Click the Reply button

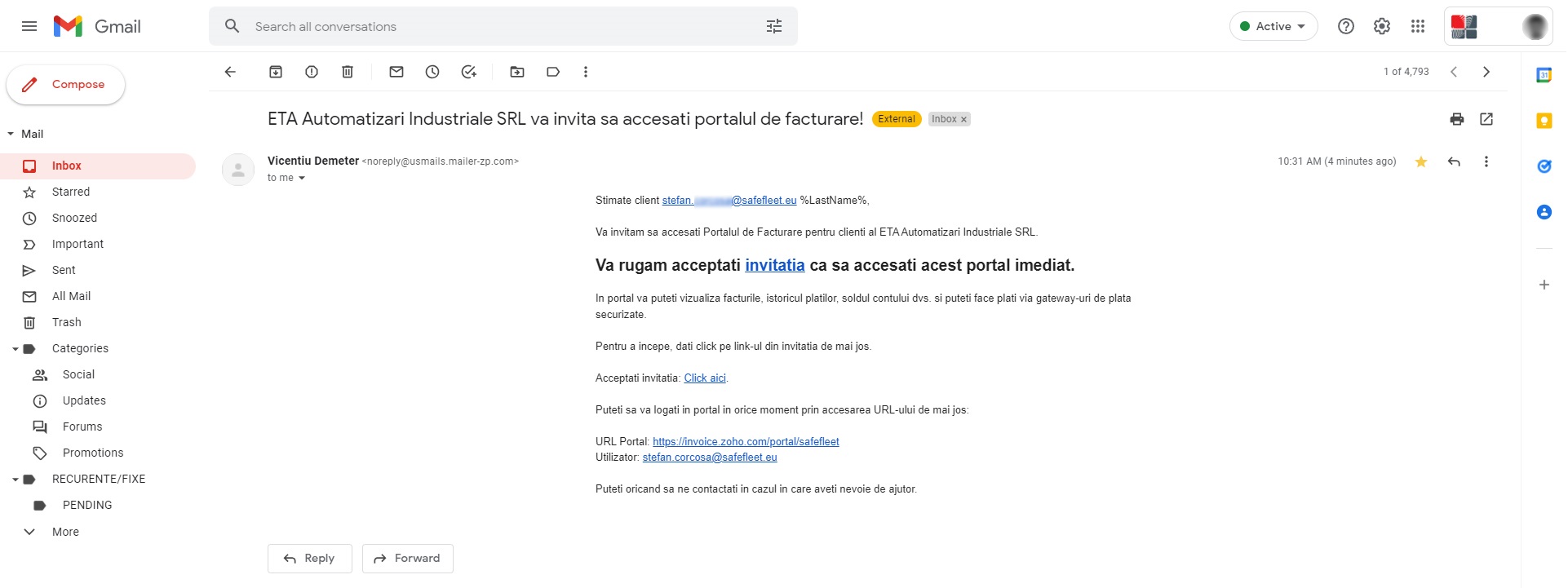[x=309, y=558]
